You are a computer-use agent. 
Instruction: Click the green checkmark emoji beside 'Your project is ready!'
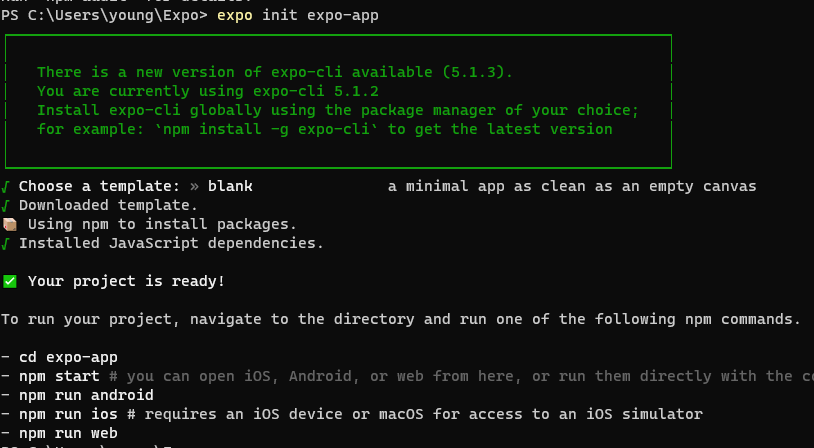(9, 281)
